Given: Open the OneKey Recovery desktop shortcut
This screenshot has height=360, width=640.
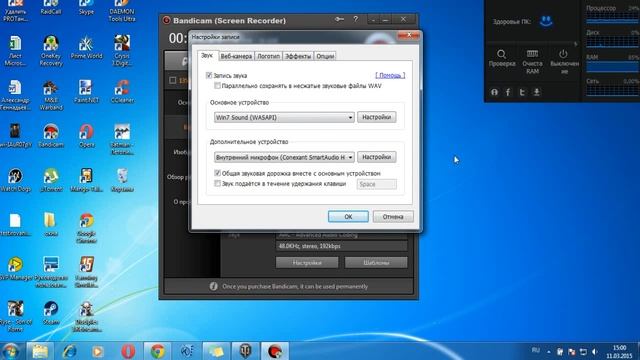Looking at the screenshot, I should pos(51,51).
